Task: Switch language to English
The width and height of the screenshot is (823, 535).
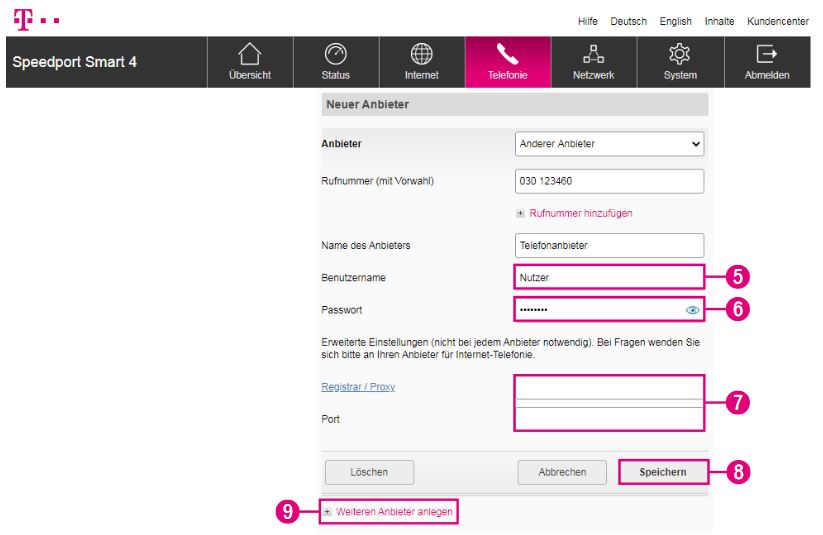Action: (675, 21)
